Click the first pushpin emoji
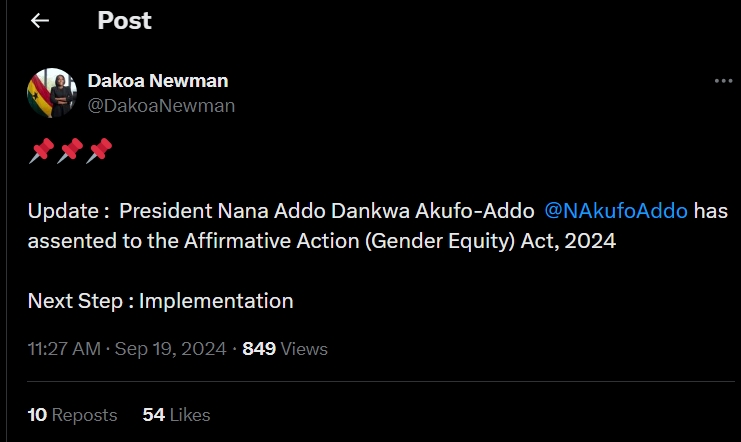The image size is (741, 442). click(41, 151)
